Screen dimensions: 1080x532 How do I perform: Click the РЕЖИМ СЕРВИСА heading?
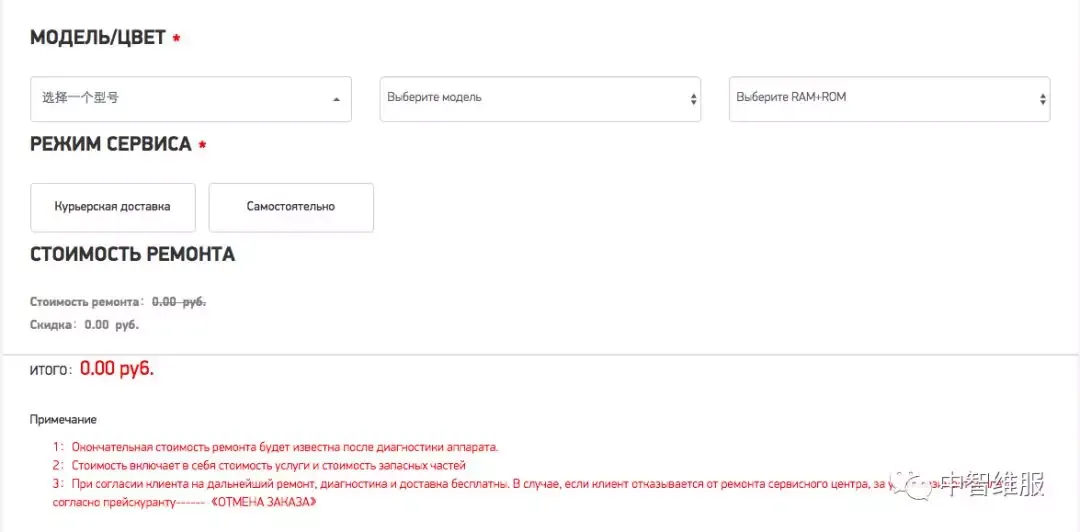[111, 144]
